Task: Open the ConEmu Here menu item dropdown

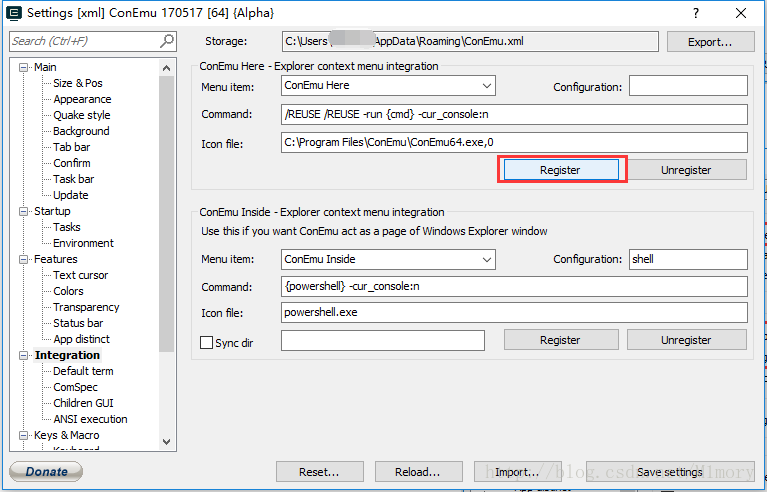Action: pyautogui.click(x=487, y=86)
